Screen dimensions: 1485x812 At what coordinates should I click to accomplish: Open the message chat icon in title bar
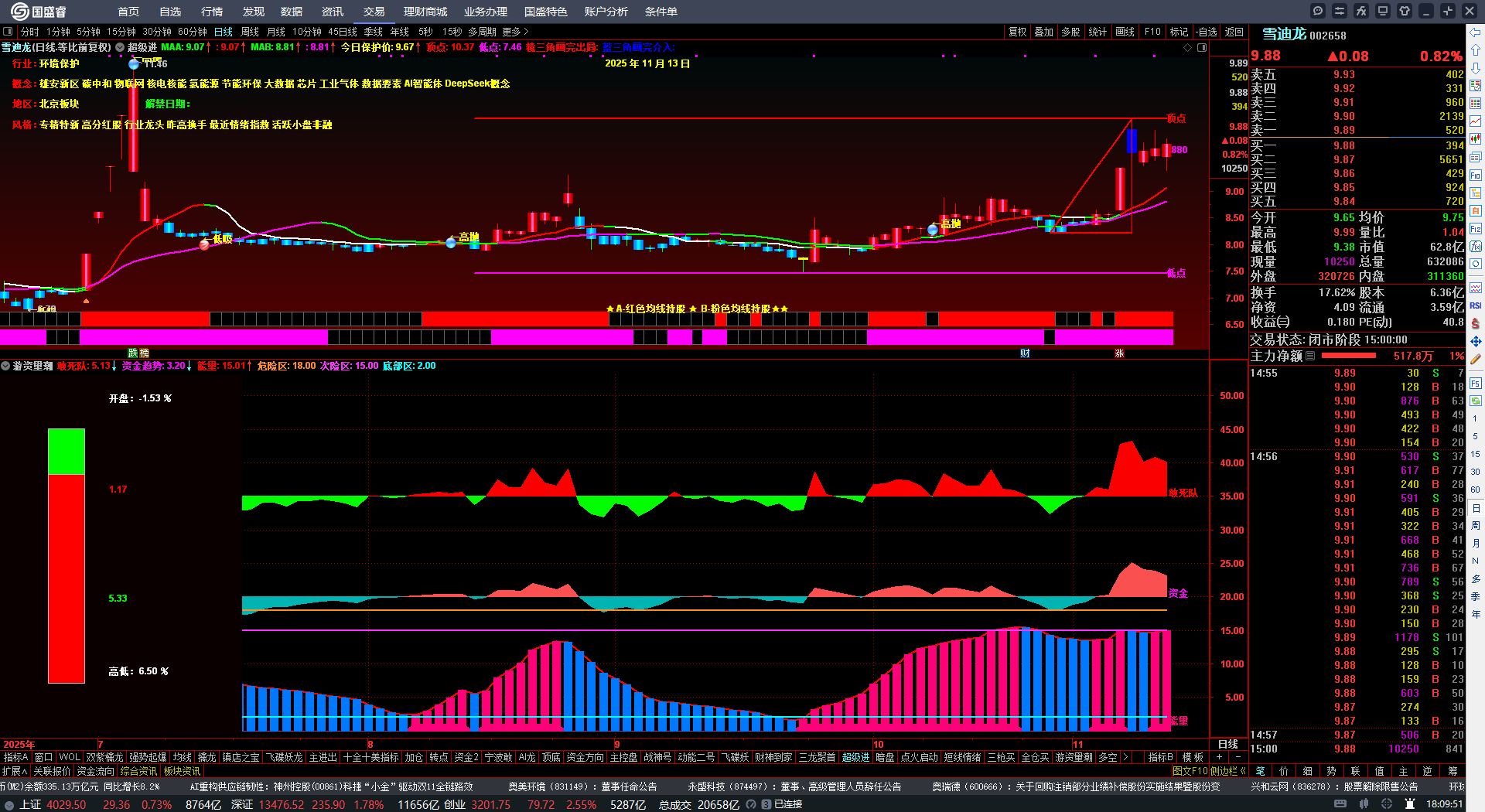coord(1318,11)
